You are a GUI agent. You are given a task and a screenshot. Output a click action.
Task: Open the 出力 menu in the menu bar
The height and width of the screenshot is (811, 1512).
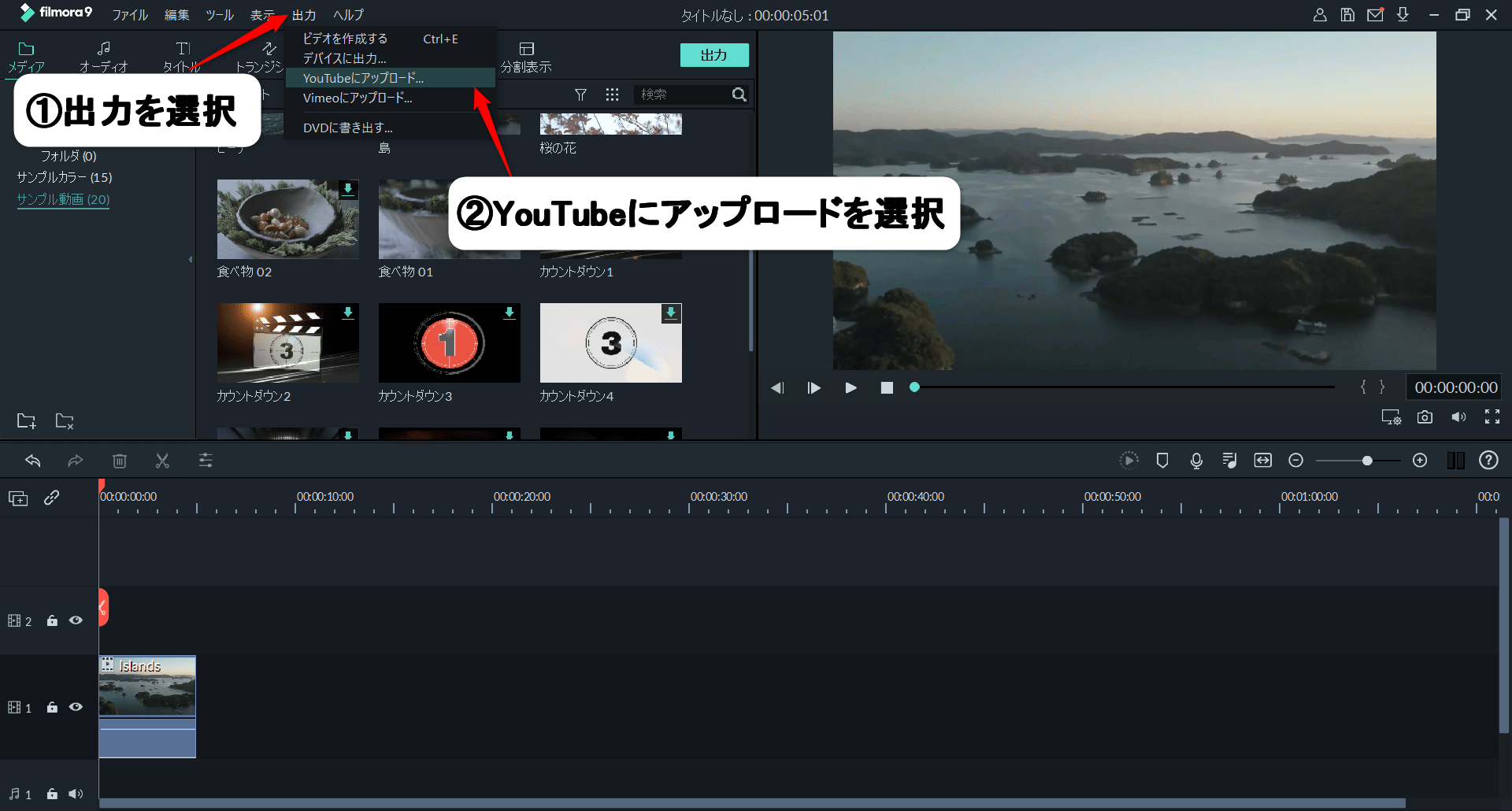[304, 15]
